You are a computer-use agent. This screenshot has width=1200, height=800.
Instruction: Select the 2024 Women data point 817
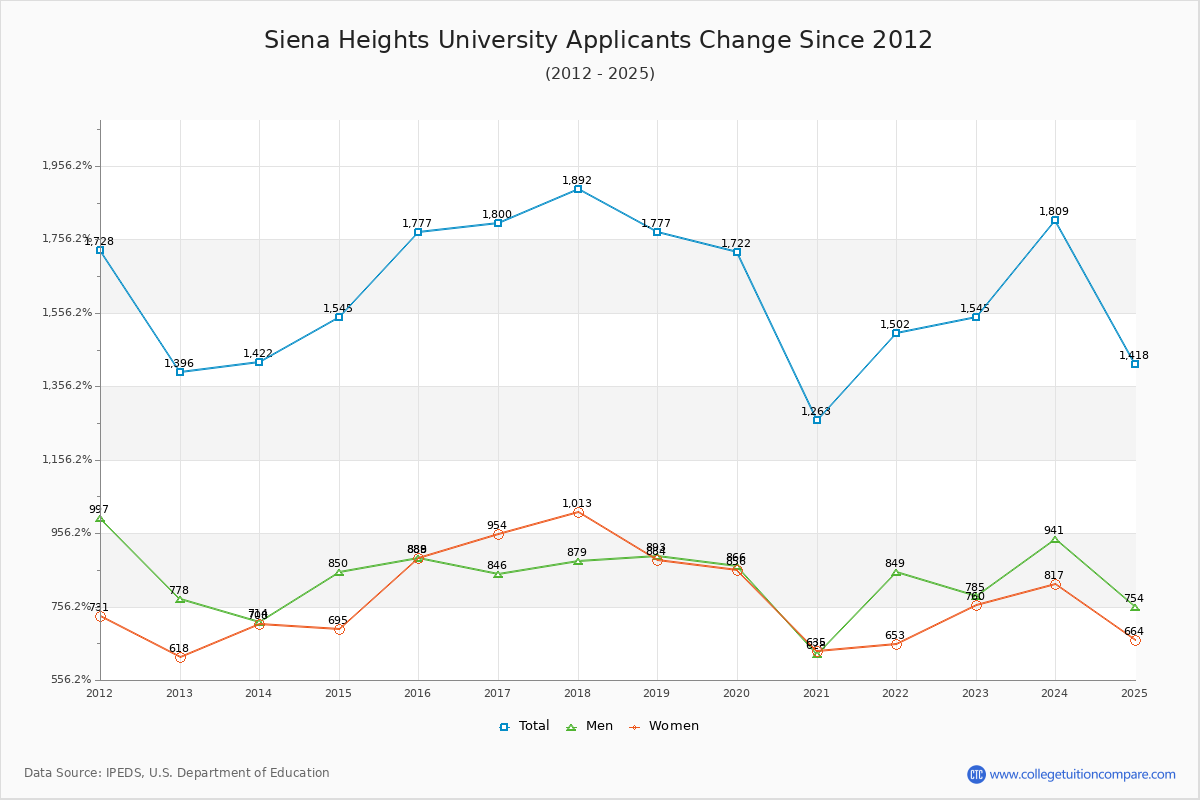tap(1055, 584)
